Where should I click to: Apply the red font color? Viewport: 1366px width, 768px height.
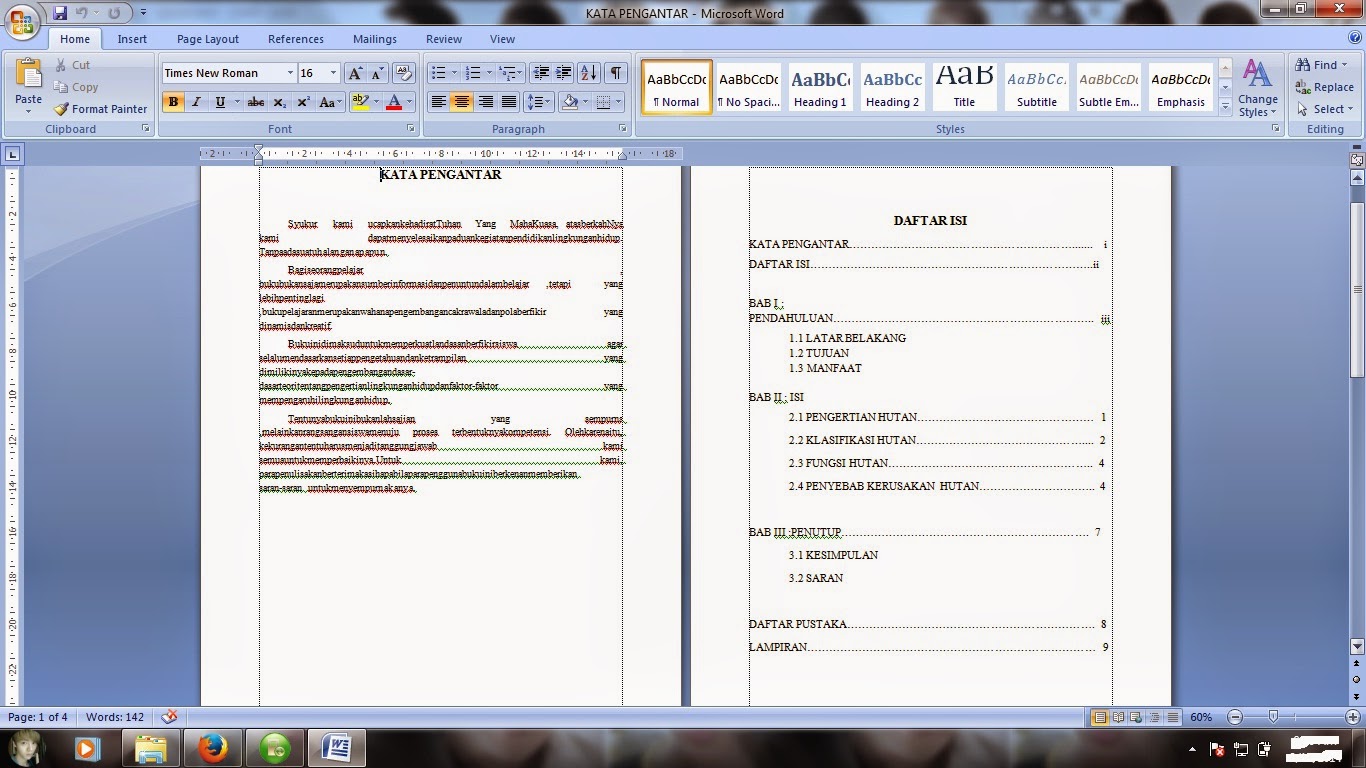point(394,102)
